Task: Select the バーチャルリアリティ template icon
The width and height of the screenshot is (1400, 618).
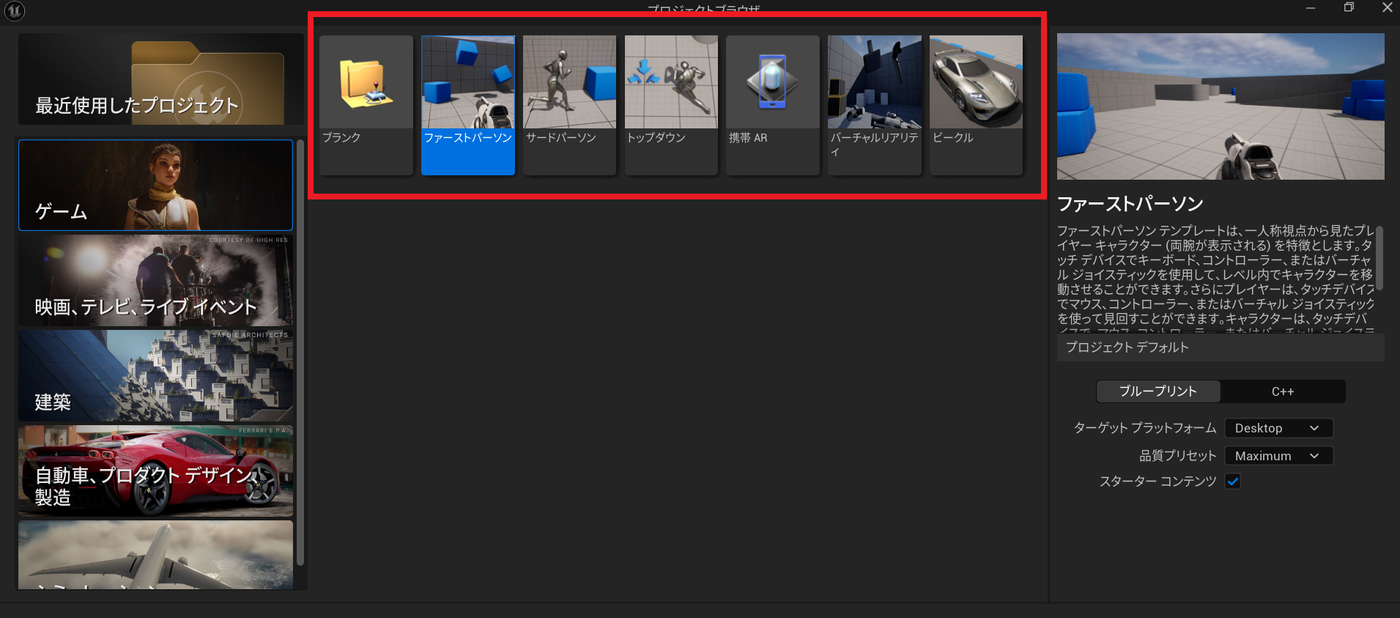Action: (875, 105)
